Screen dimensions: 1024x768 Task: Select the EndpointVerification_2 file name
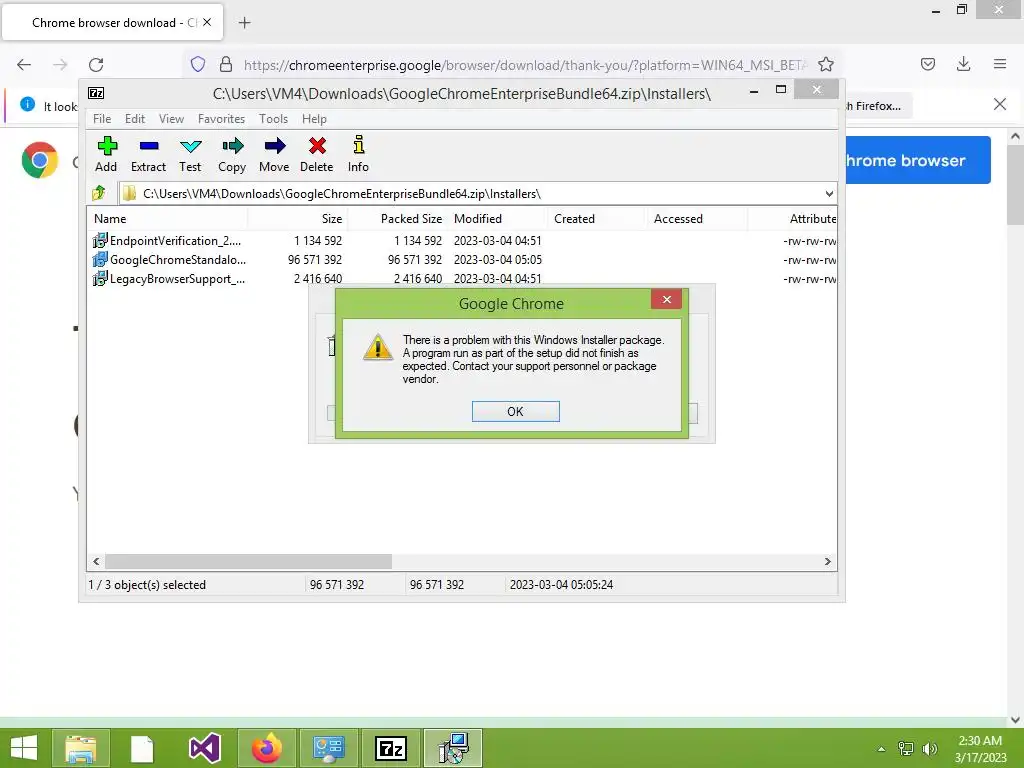coord(175,240)
